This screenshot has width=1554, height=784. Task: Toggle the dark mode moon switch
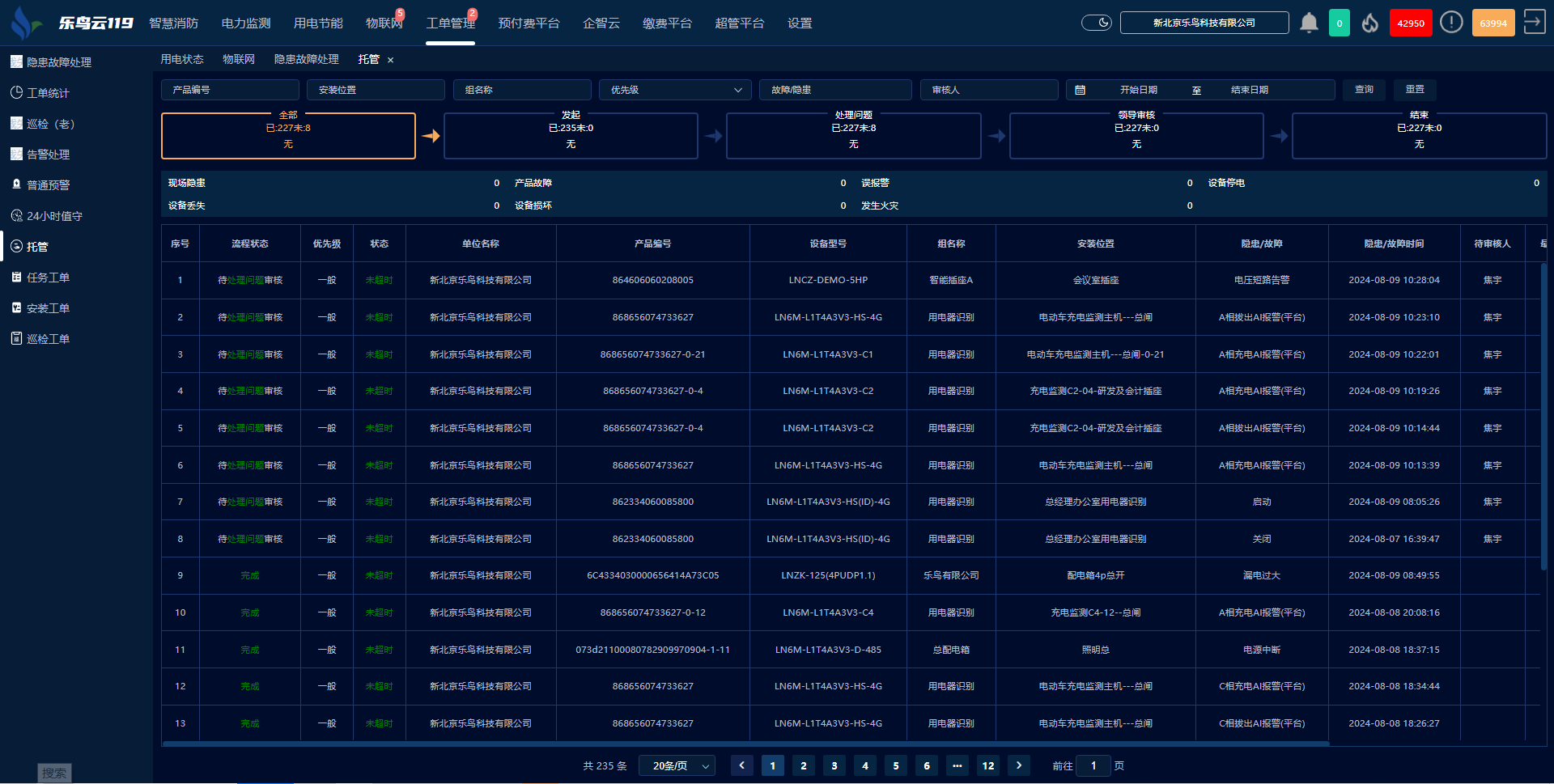click(1097, 23)
